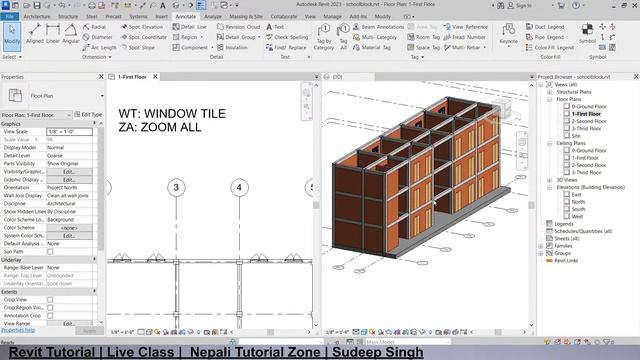Select the Modify tool

12,37
